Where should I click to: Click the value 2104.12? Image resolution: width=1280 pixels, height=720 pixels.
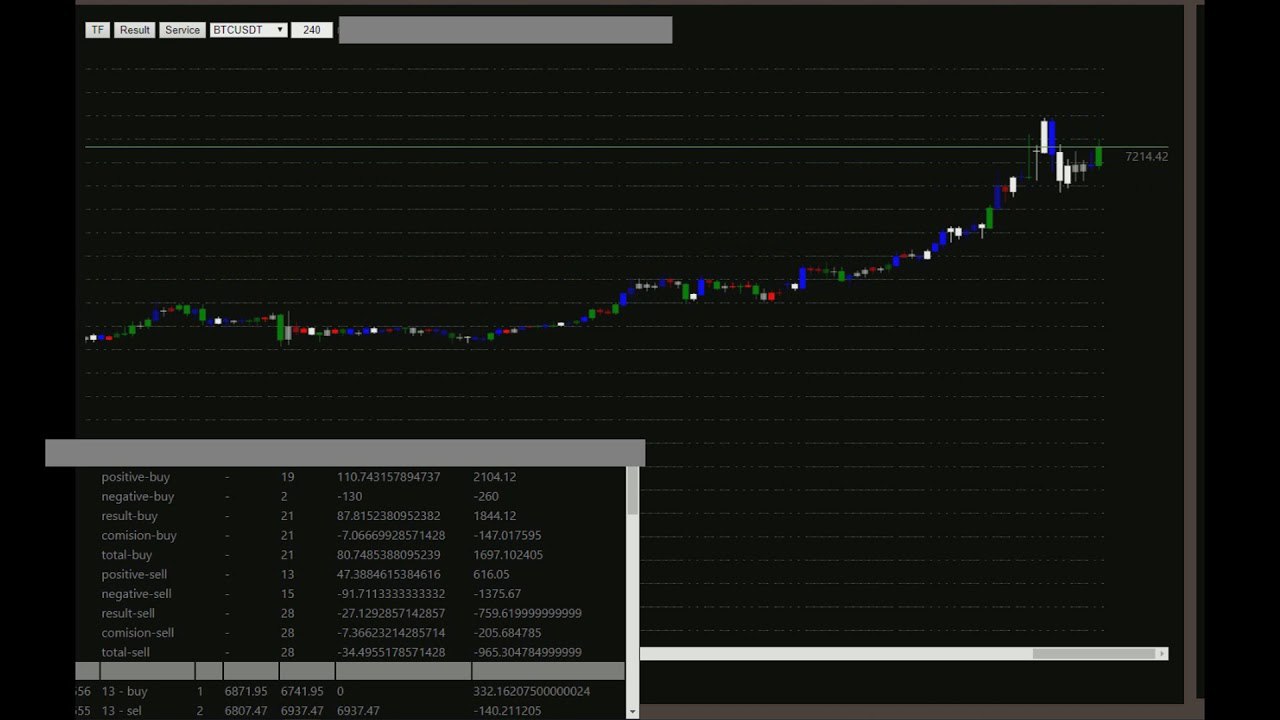[x=494, y=477]
